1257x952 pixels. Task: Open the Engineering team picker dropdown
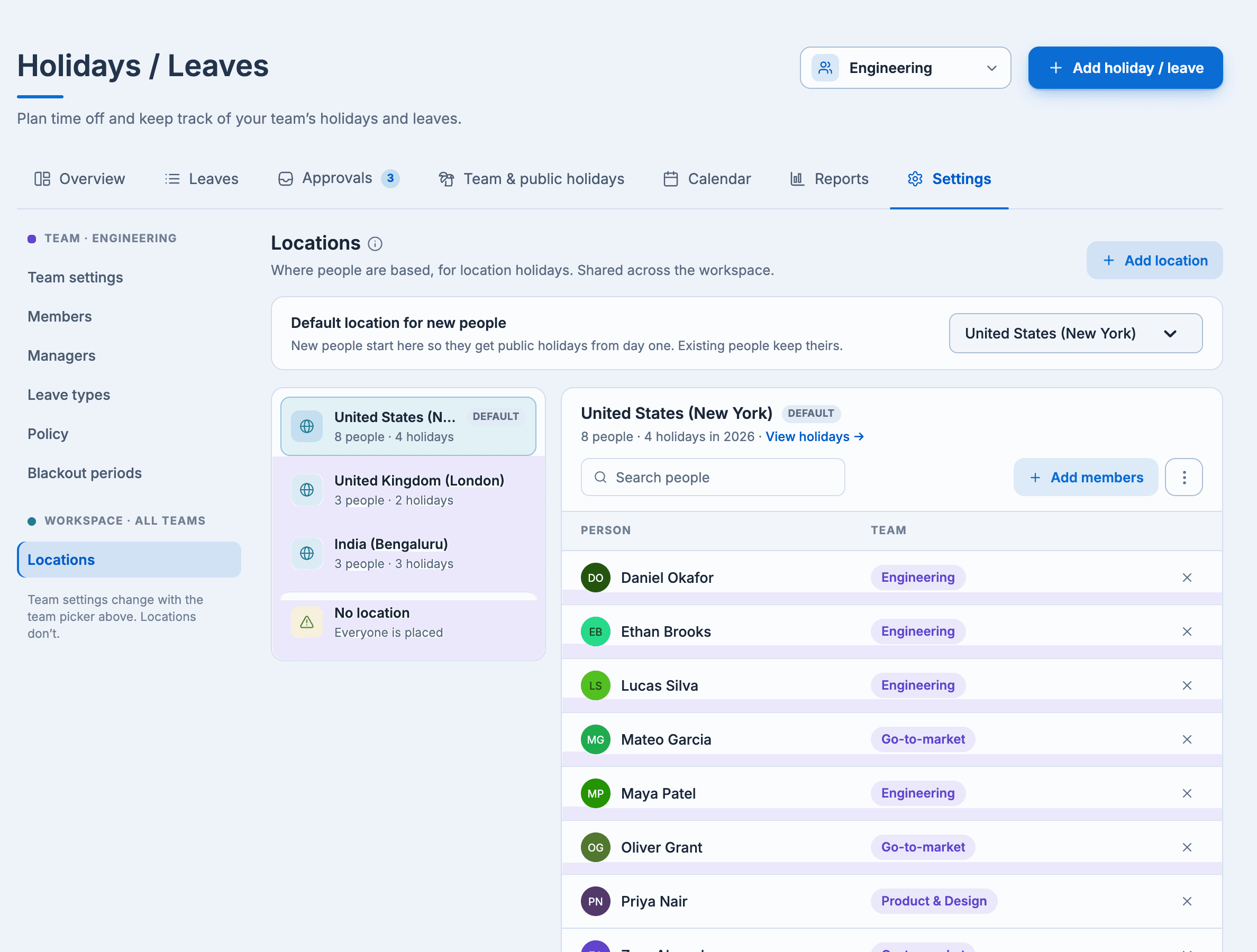[x=905, y=68]
